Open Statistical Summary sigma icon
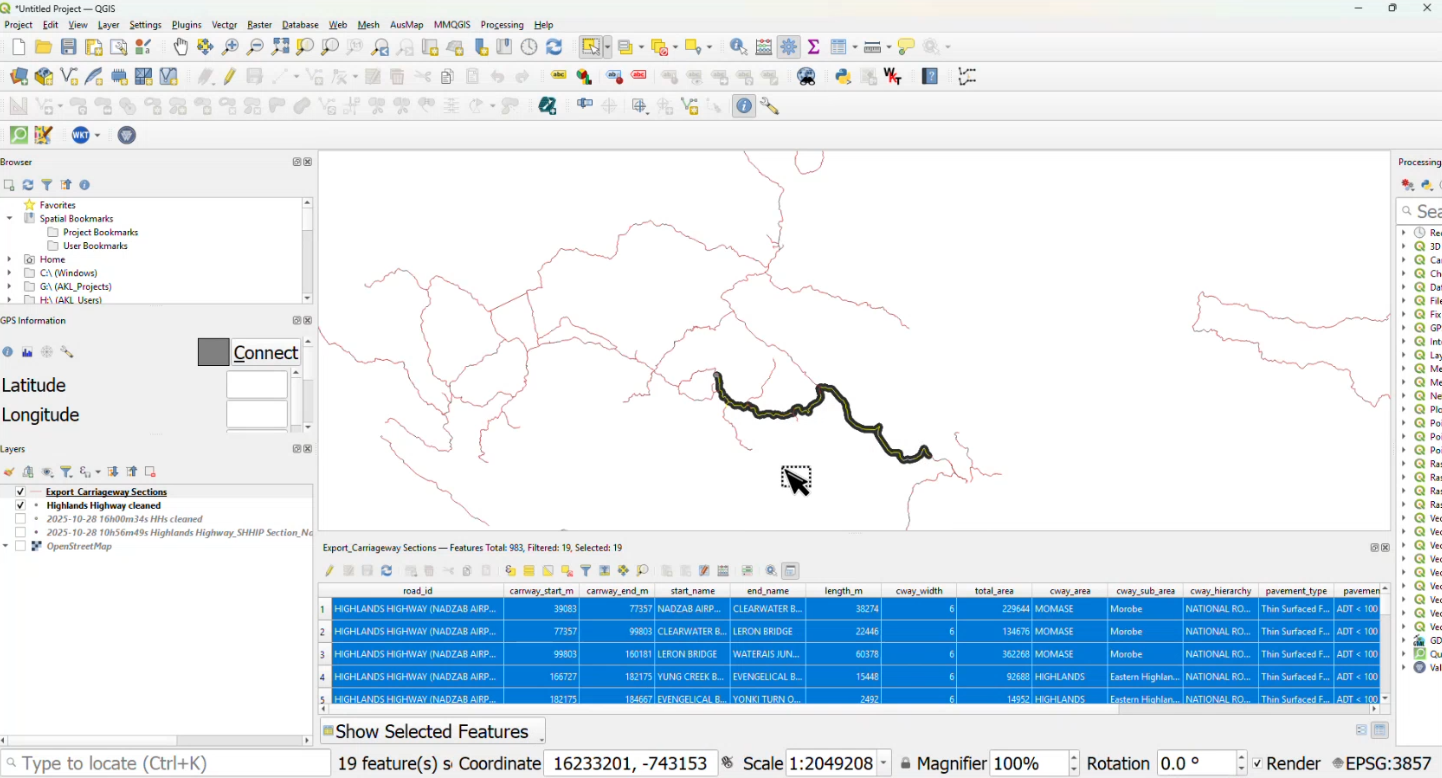Image resolution: width=1442 pixels, height=778 pixels. pos(814,47)
